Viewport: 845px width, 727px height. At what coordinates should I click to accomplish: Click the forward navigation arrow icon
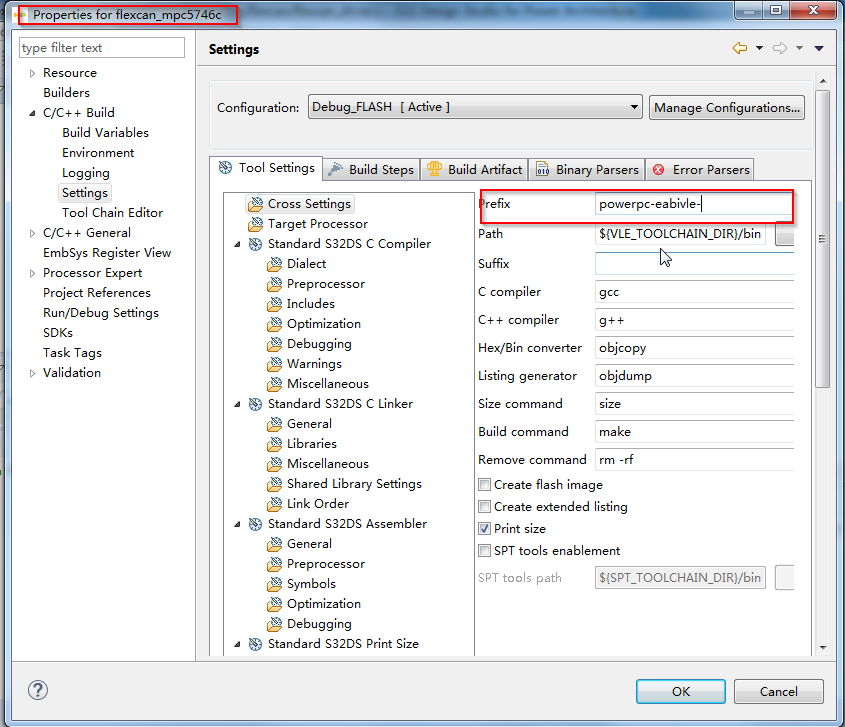click(x=780, y=48)
